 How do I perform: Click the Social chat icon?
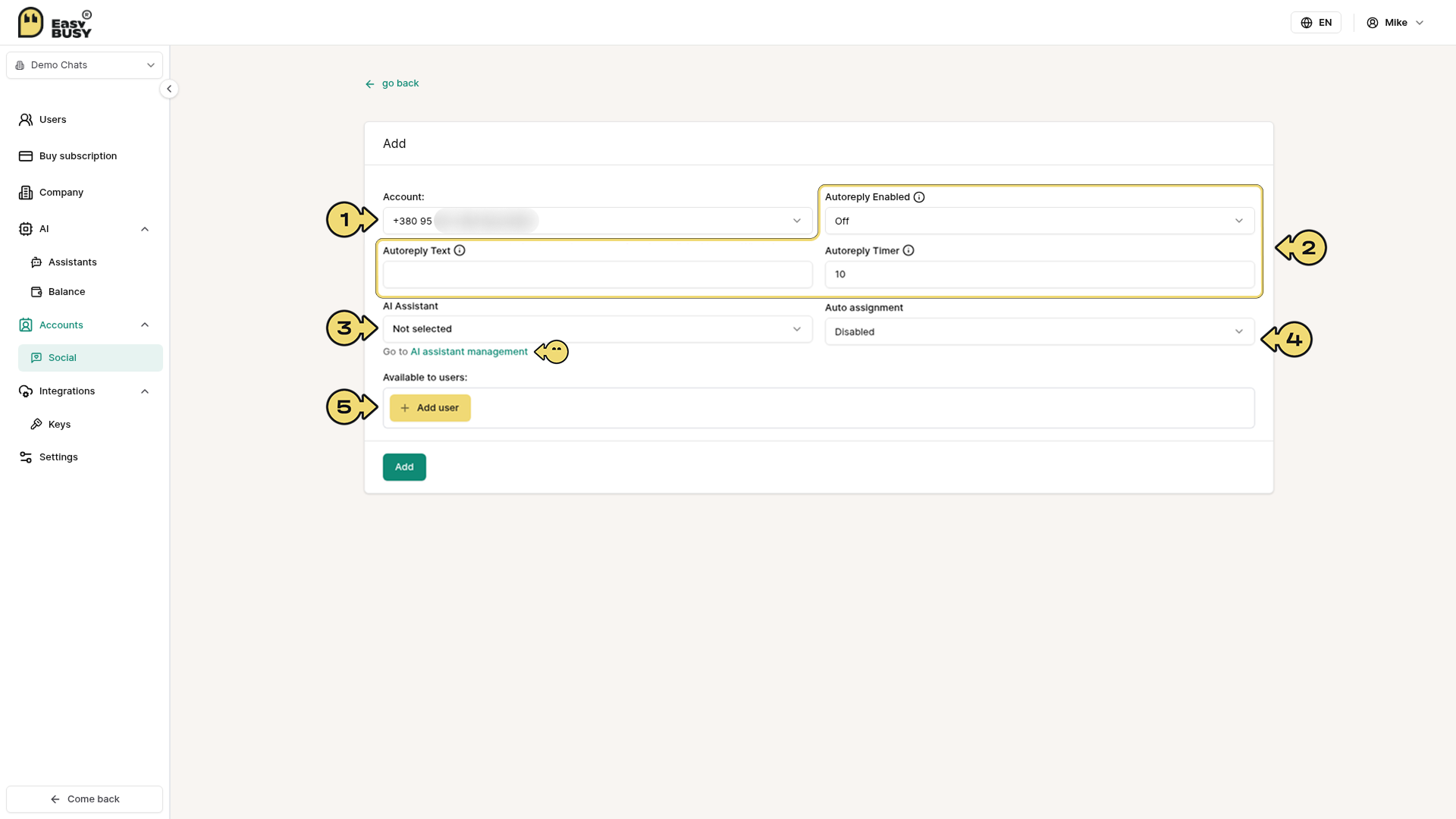[36, 358]
